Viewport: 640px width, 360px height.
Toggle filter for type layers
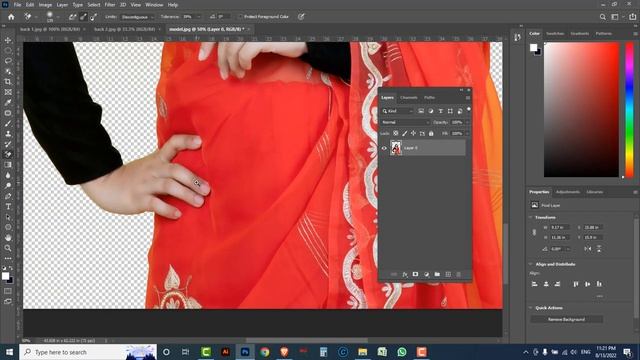click(x=440, y=111)
